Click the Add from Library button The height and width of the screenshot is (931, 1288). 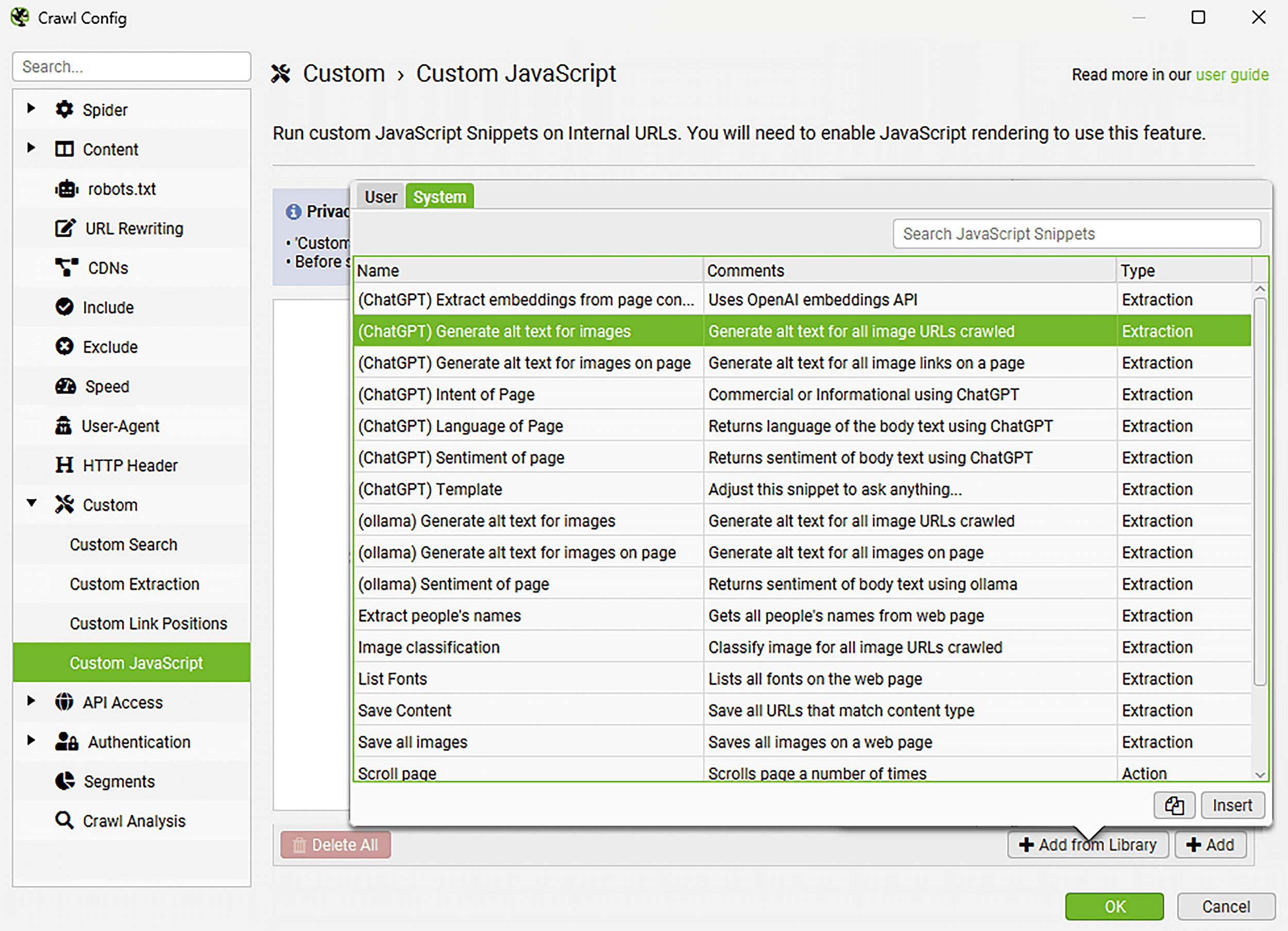click(x=1088, y=844)
